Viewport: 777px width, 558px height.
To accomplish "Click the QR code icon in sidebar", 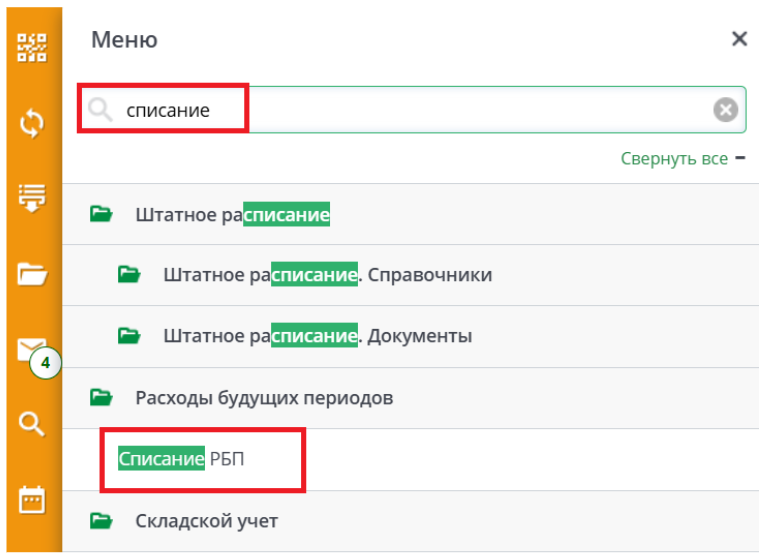I will [32, 49].
